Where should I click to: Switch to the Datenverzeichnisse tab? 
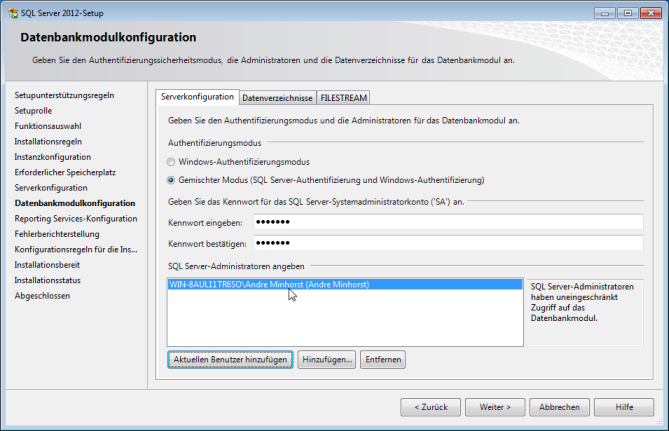pos(277,97)
